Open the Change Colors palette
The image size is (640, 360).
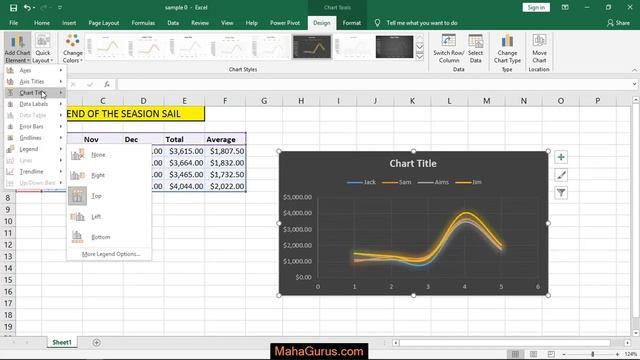(73, 48)
